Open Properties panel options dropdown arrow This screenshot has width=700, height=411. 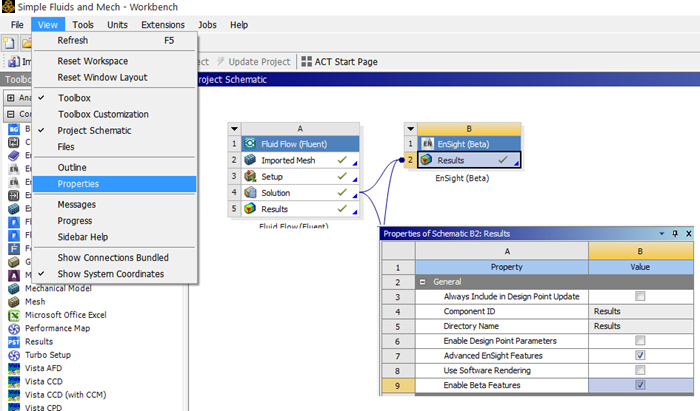coord(662,233)
